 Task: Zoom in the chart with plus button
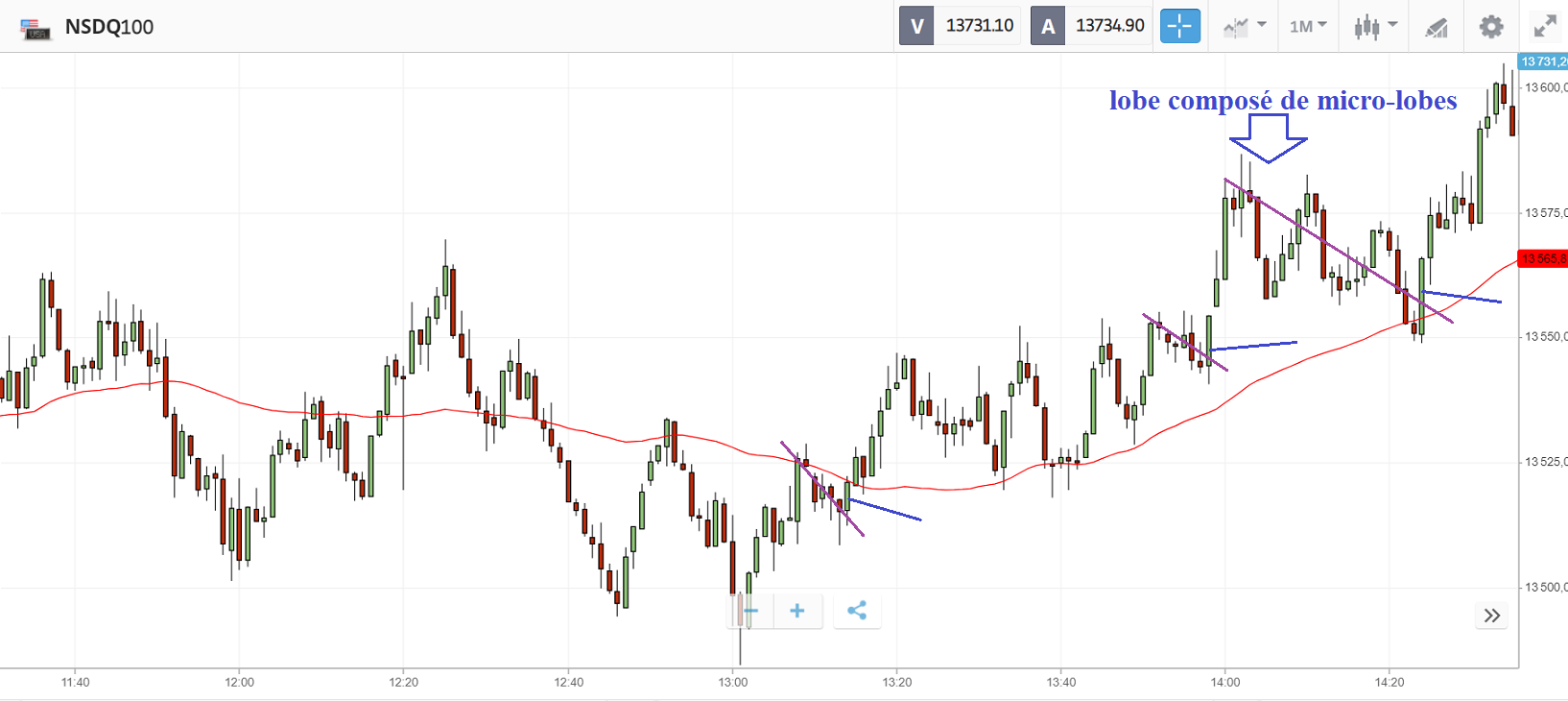pyautogui.click(x=797, y=611)
